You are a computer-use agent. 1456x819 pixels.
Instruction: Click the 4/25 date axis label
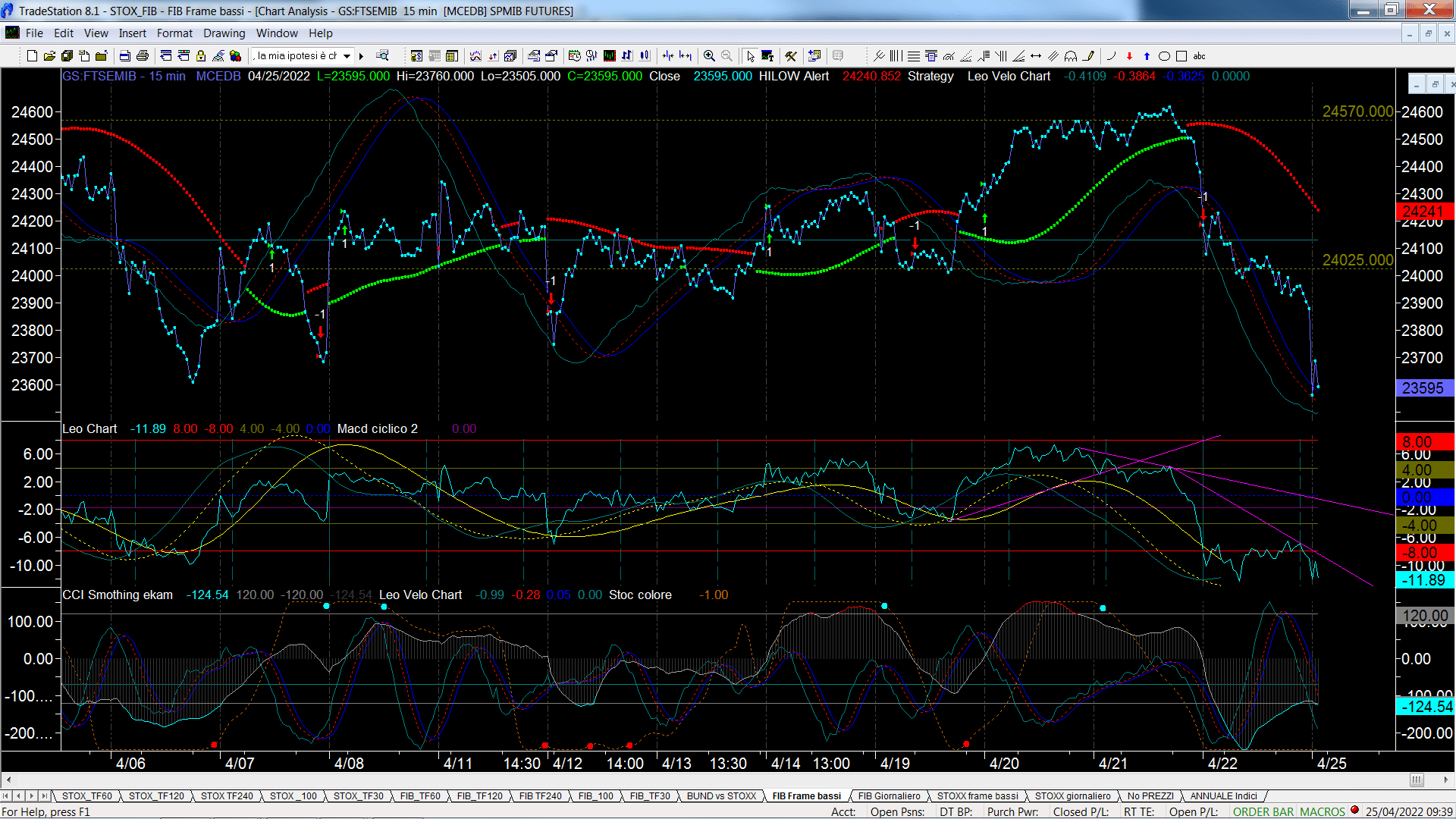click(x=1332, y=764)
